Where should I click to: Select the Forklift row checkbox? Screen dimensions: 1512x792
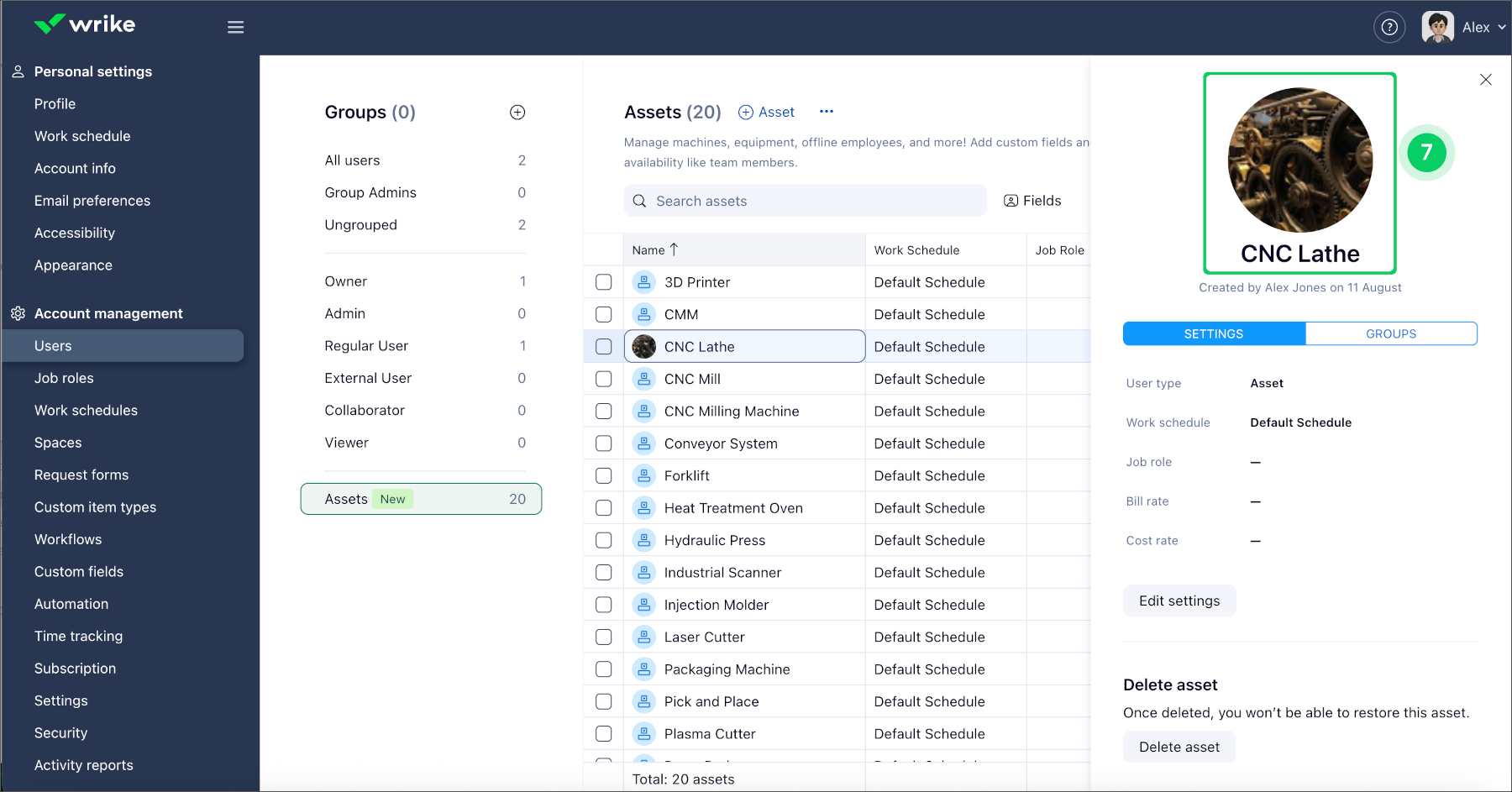point(603,476)
